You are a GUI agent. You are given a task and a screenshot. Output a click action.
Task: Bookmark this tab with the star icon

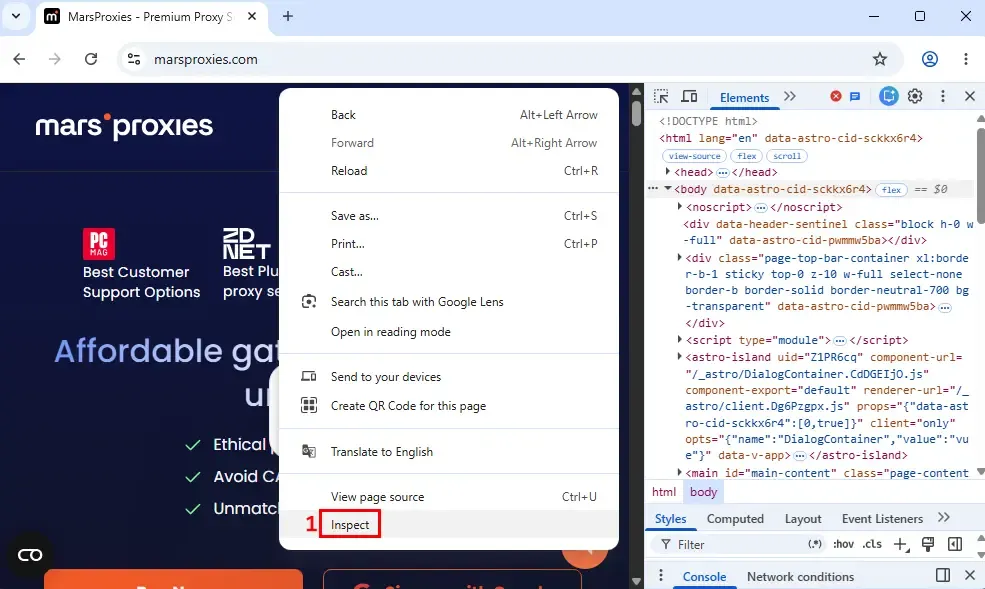(879, 59)
